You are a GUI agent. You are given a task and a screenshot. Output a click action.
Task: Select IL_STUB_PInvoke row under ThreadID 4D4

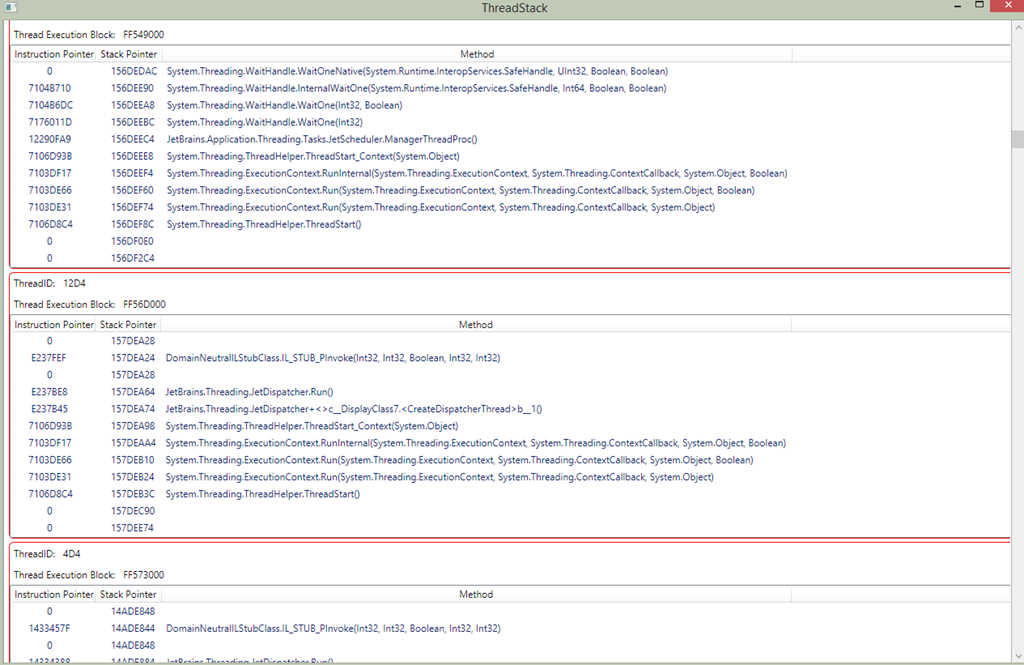(333, 628)
